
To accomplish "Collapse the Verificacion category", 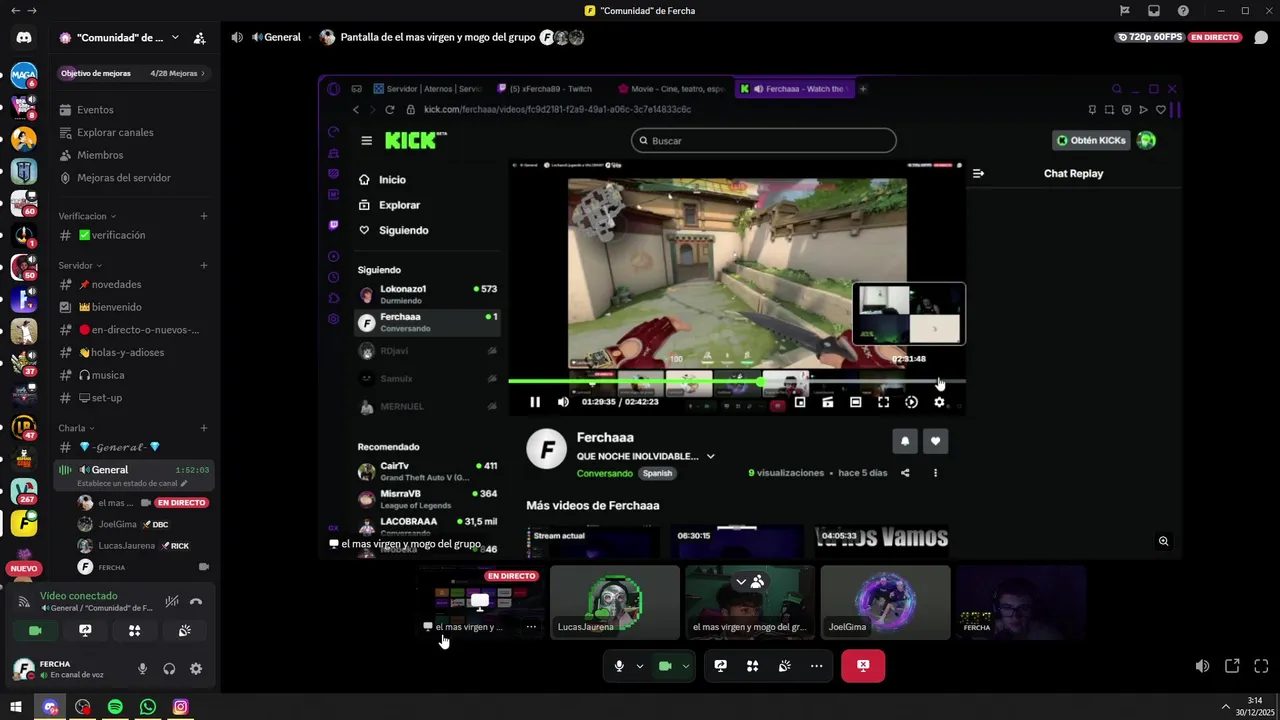I will click(x=87, y=216).
